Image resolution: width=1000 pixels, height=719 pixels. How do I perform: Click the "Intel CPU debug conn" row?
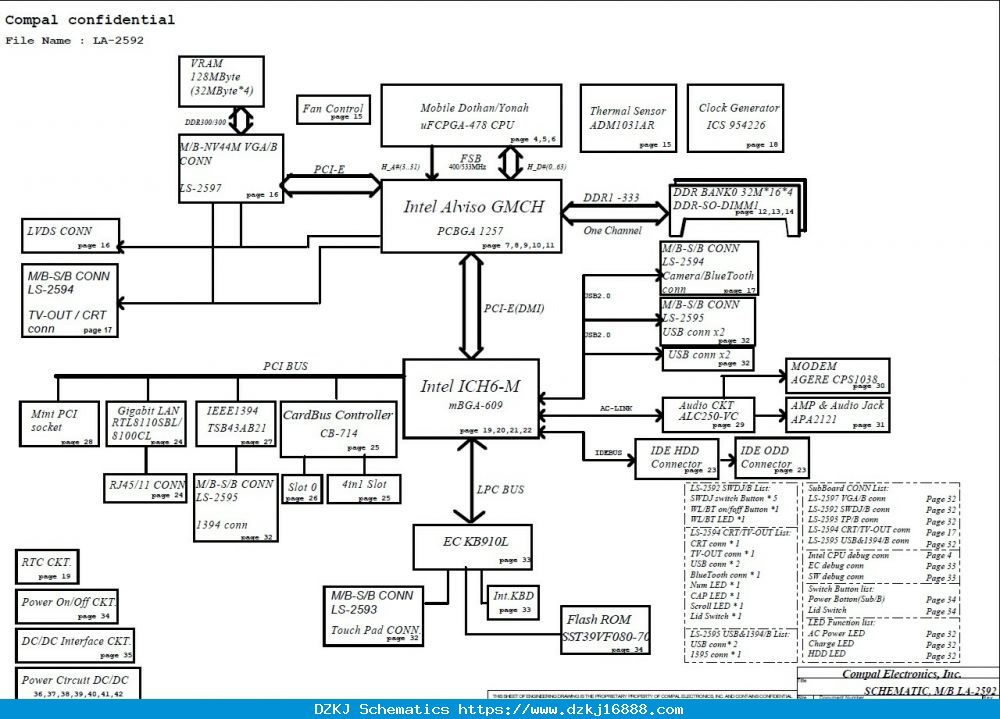tap(882, 556)
